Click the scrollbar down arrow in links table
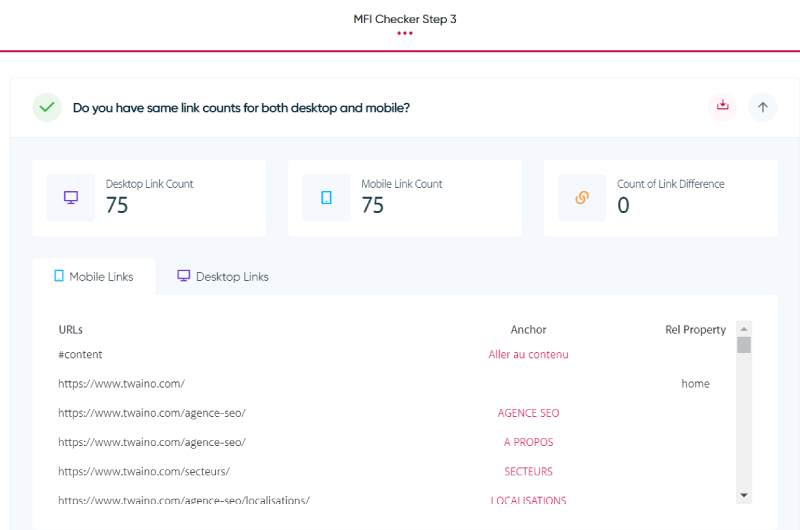This screenshot has width=800, height=530. coord(744,495)
